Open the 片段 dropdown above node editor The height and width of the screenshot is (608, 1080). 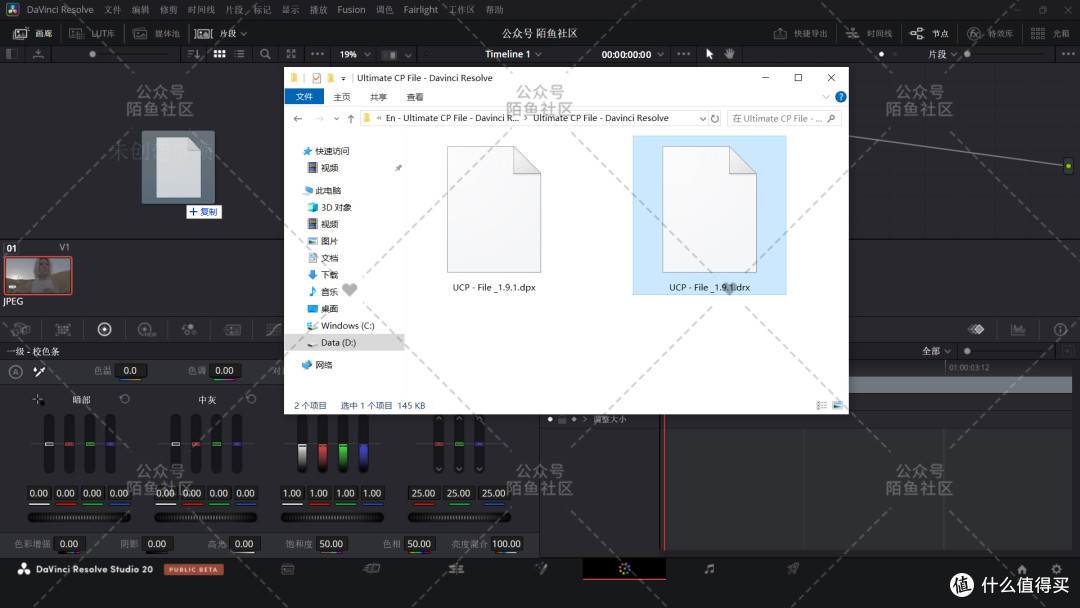[x=942, y=54]
